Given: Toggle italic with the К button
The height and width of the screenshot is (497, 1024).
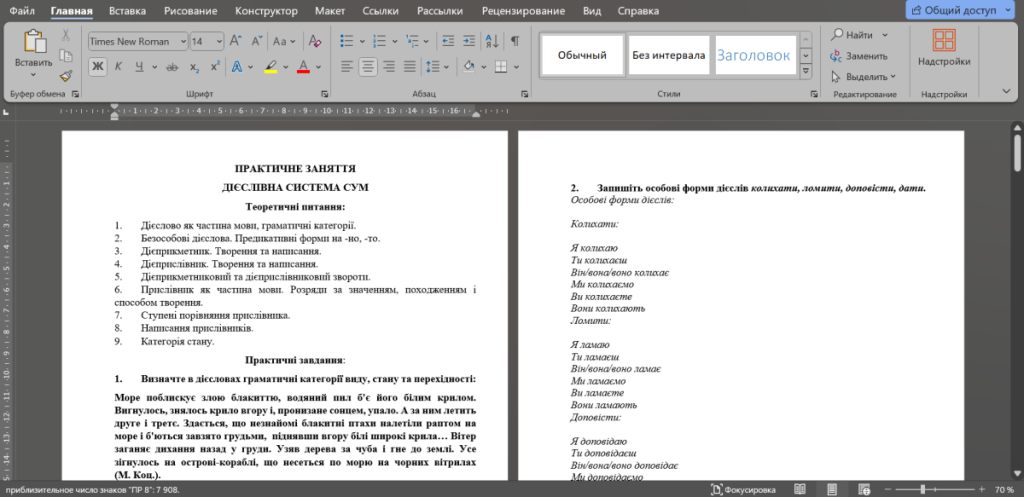Looking at the screenshot, I should [x=118, y=67].
